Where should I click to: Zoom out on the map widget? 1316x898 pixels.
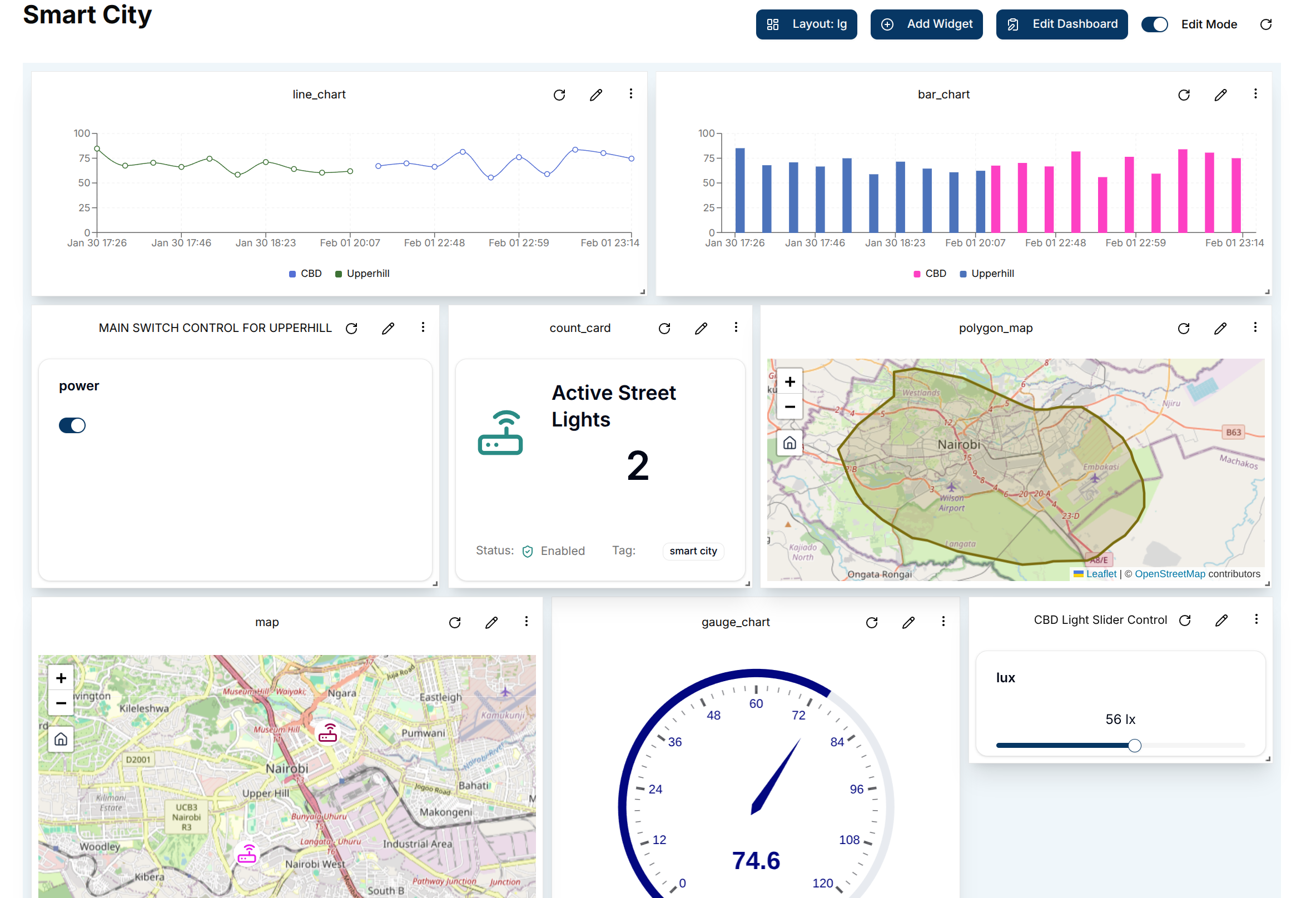point(61,703)
